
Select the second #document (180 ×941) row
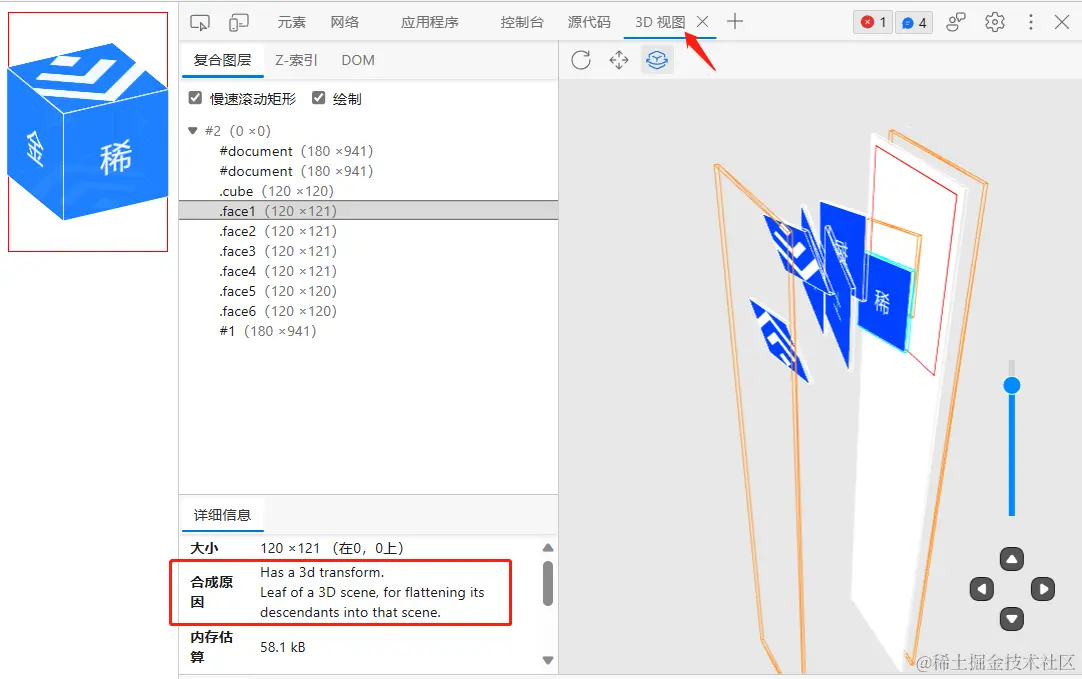[368, 171]
